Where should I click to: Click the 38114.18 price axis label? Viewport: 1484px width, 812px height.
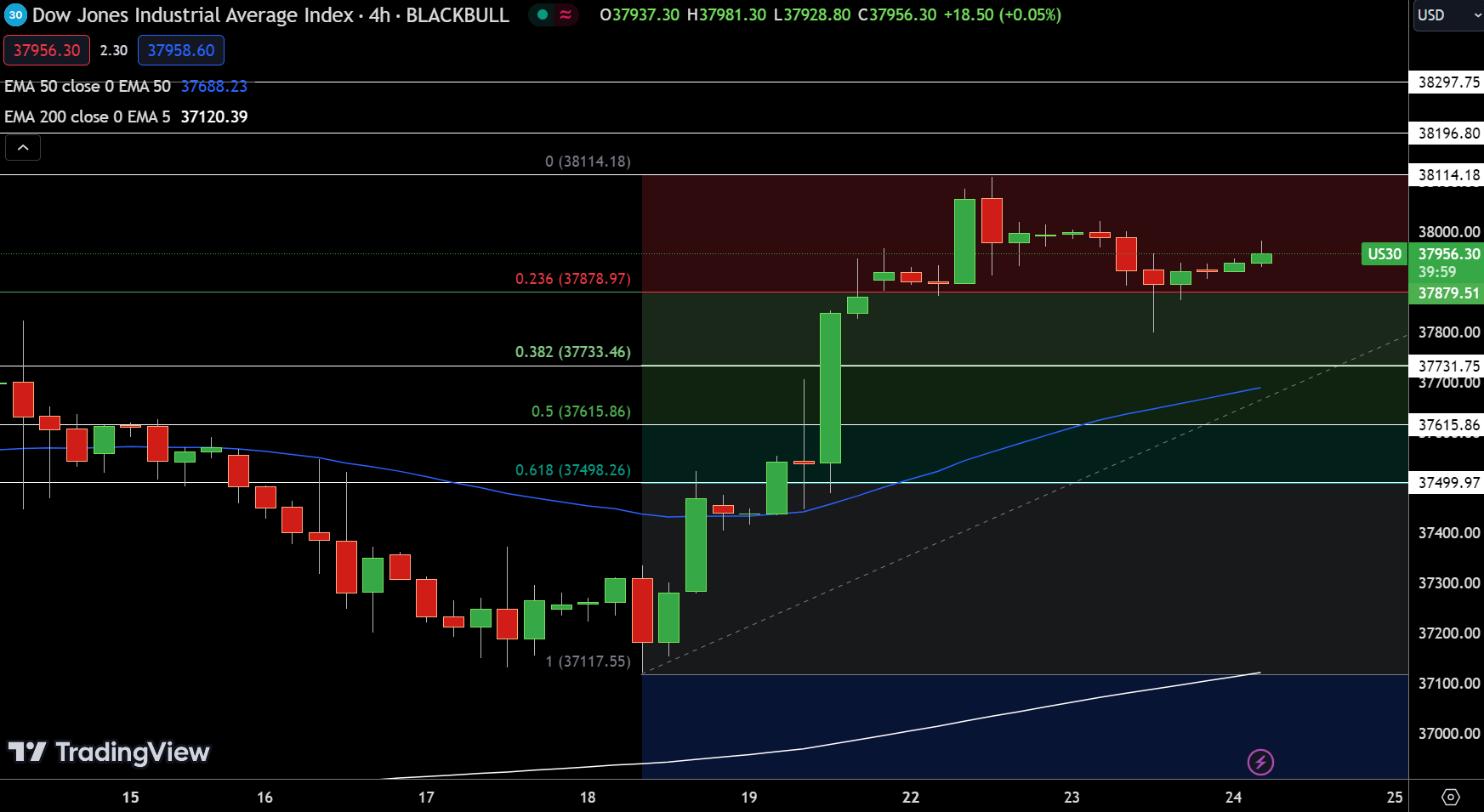click(1449, 175)
